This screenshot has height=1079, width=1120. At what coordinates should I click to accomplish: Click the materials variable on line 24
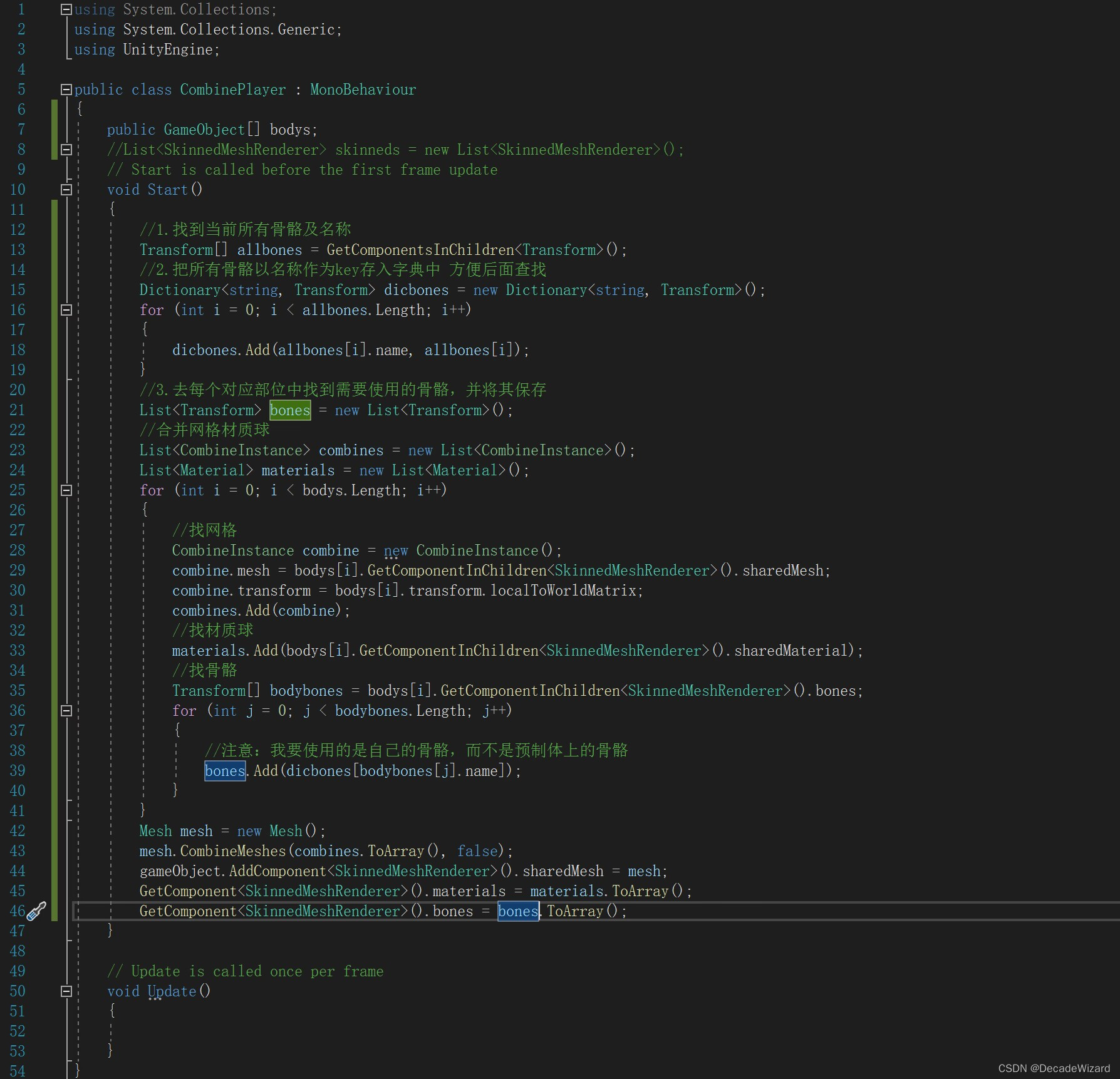tap(298, 470)
